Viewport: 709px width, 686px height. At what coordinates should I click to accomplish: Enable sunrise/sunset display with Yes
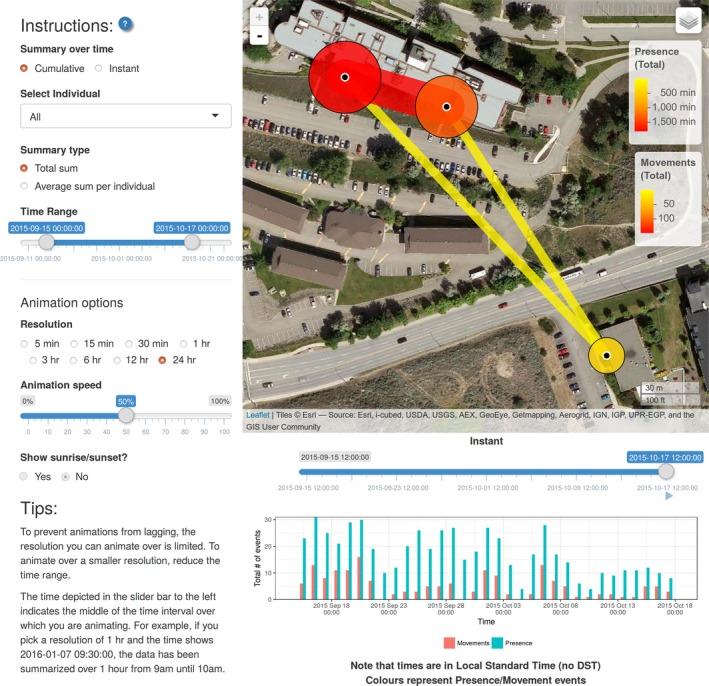[x=25, y=476]
